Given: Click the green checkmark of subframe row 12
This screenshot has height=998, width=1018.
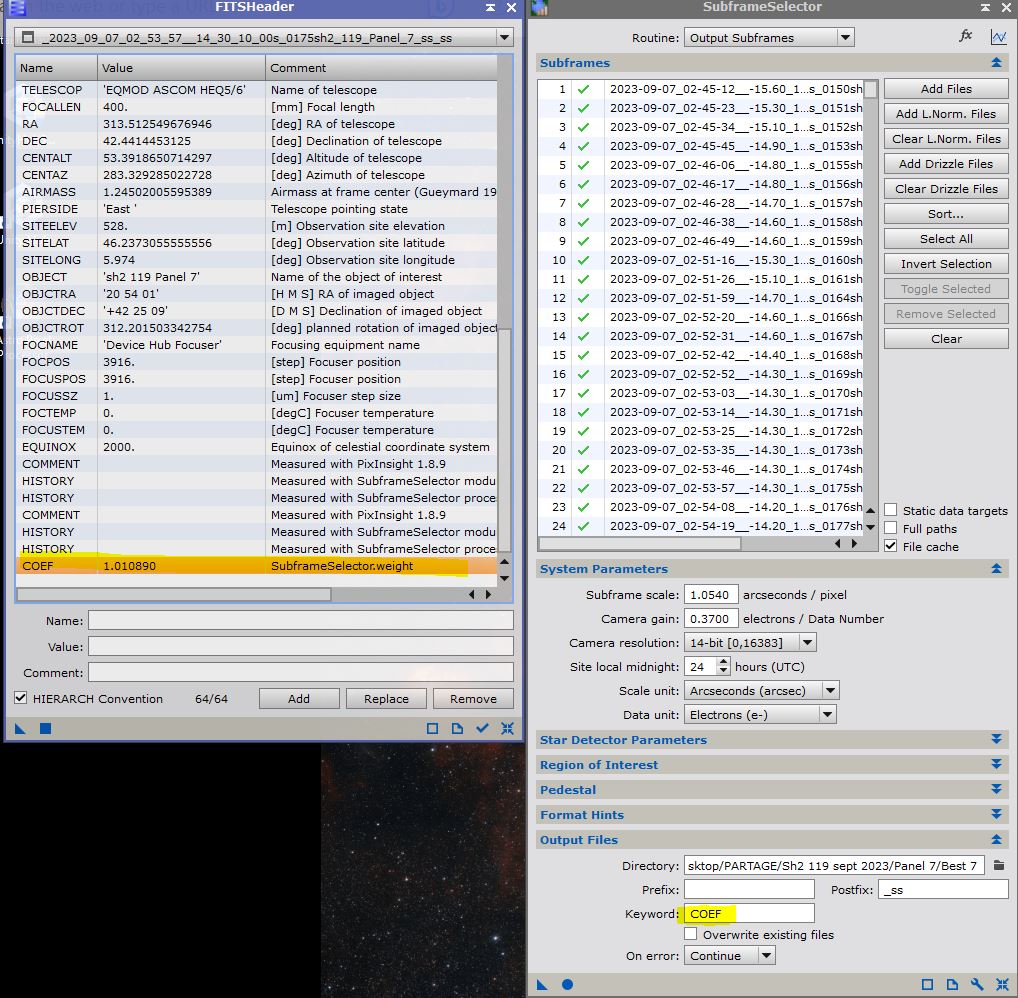Looking at the screenshot, I should 584,298.
